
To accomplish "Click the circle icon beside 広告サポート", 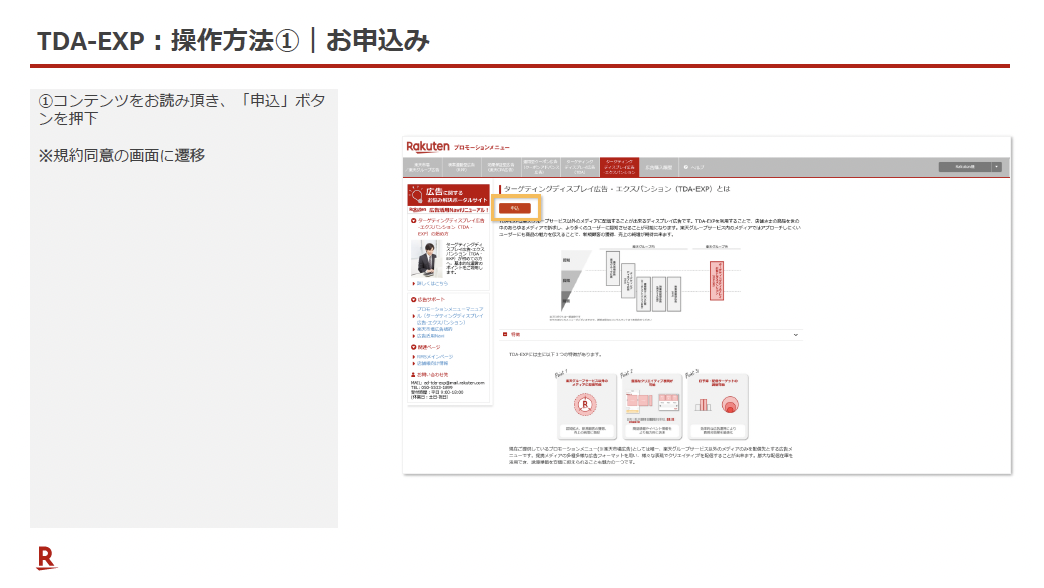I will (413, 300).
